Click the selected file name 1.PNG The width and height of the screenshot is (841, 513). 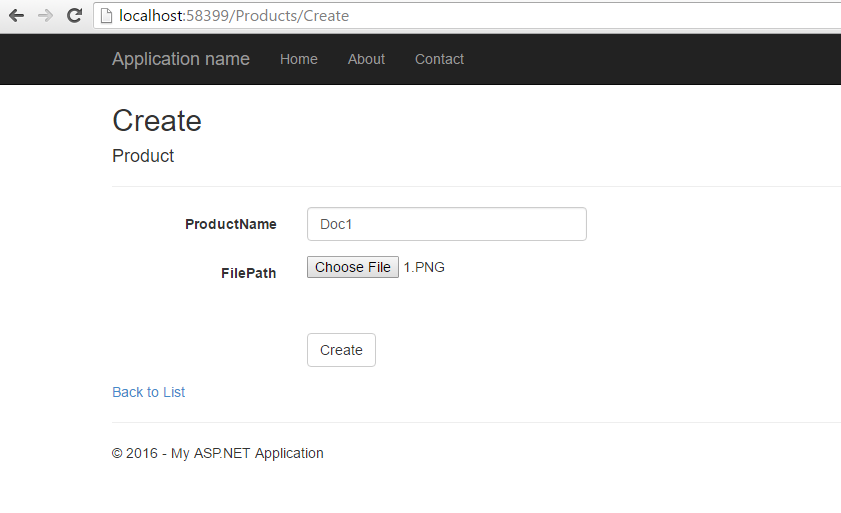coord(424,267)
